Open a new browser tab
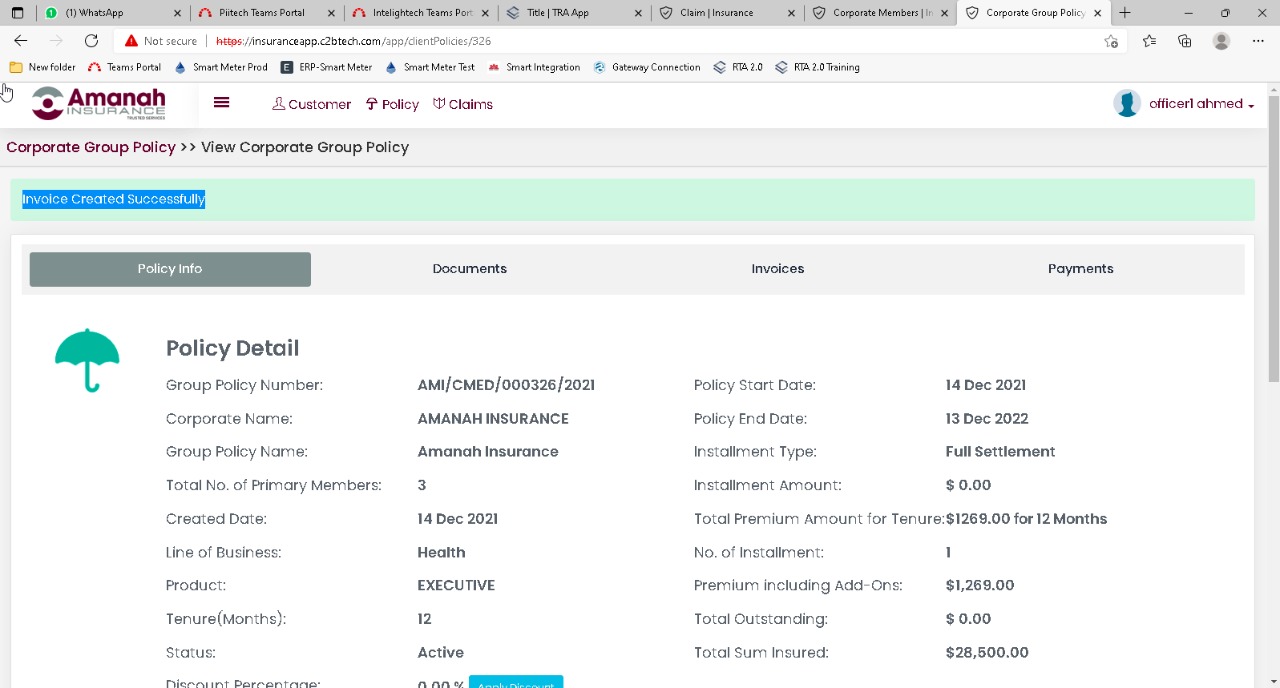The image size is (1280, 688). click(x=1125, y=13)
